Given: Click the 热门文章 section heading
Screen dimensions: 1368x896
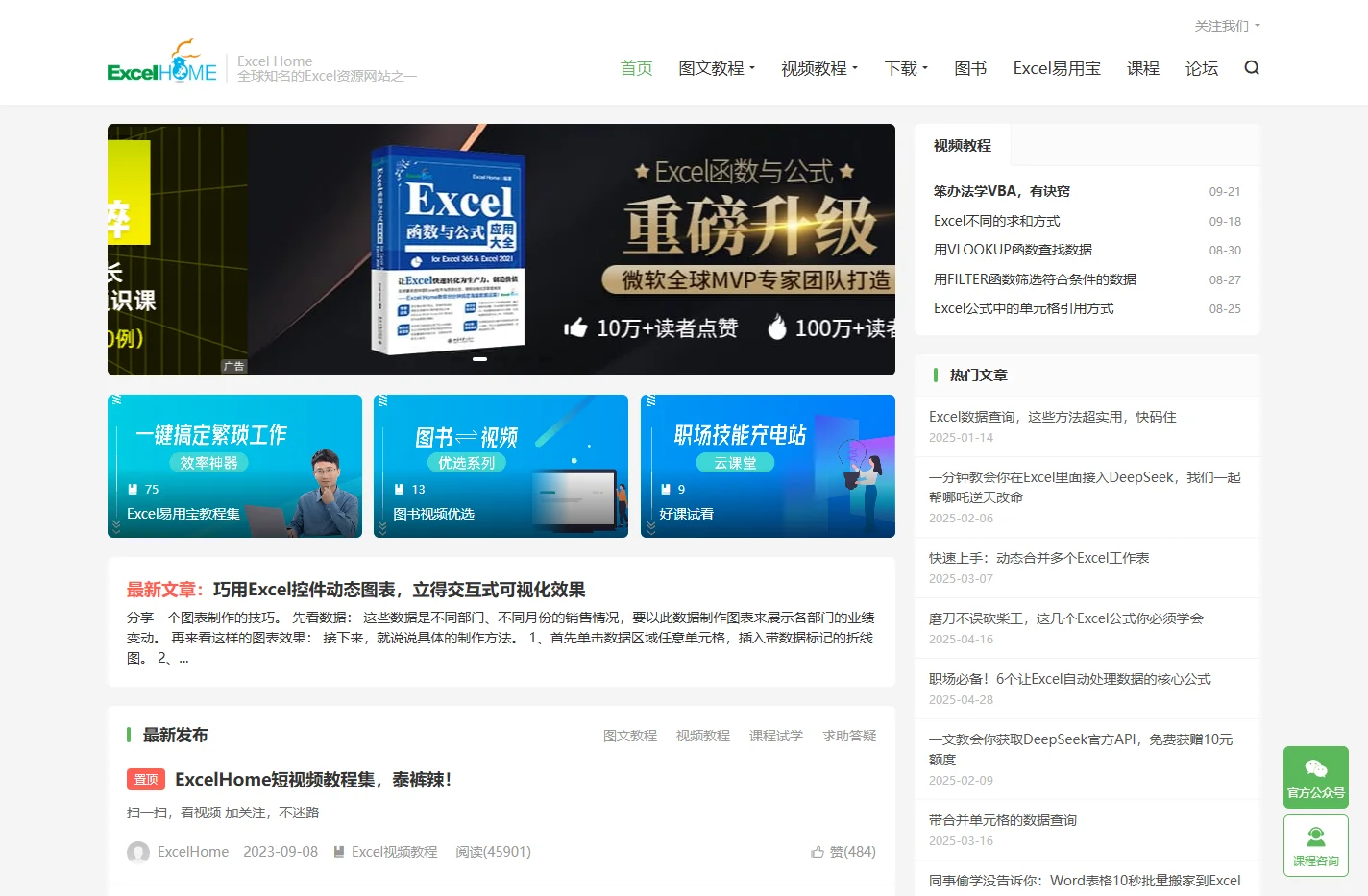Looking at the screenshot, I should 979,375.
